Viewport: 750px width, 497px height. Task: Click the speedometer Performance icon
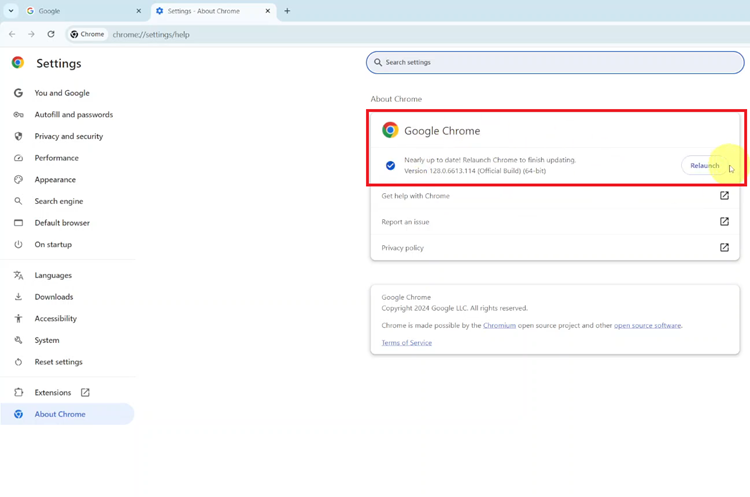pos(18,158)
